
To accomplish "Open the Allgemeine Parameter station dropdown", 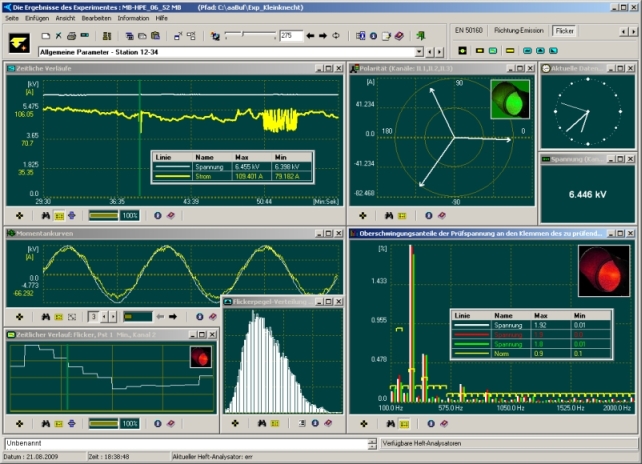I will coord(417,51).
